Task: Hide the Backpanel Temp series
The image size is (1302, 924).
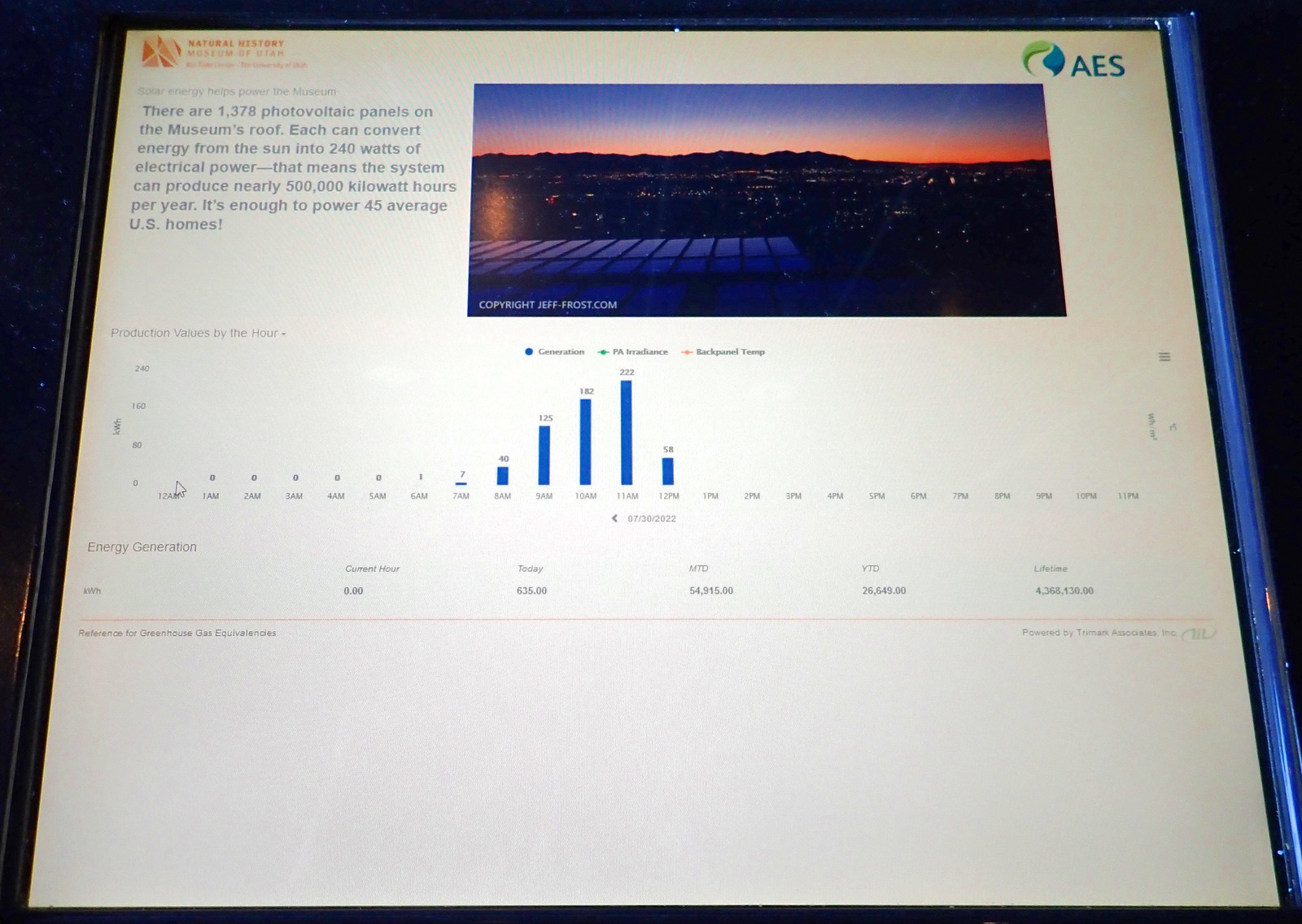Action: (x=723, y=352)
